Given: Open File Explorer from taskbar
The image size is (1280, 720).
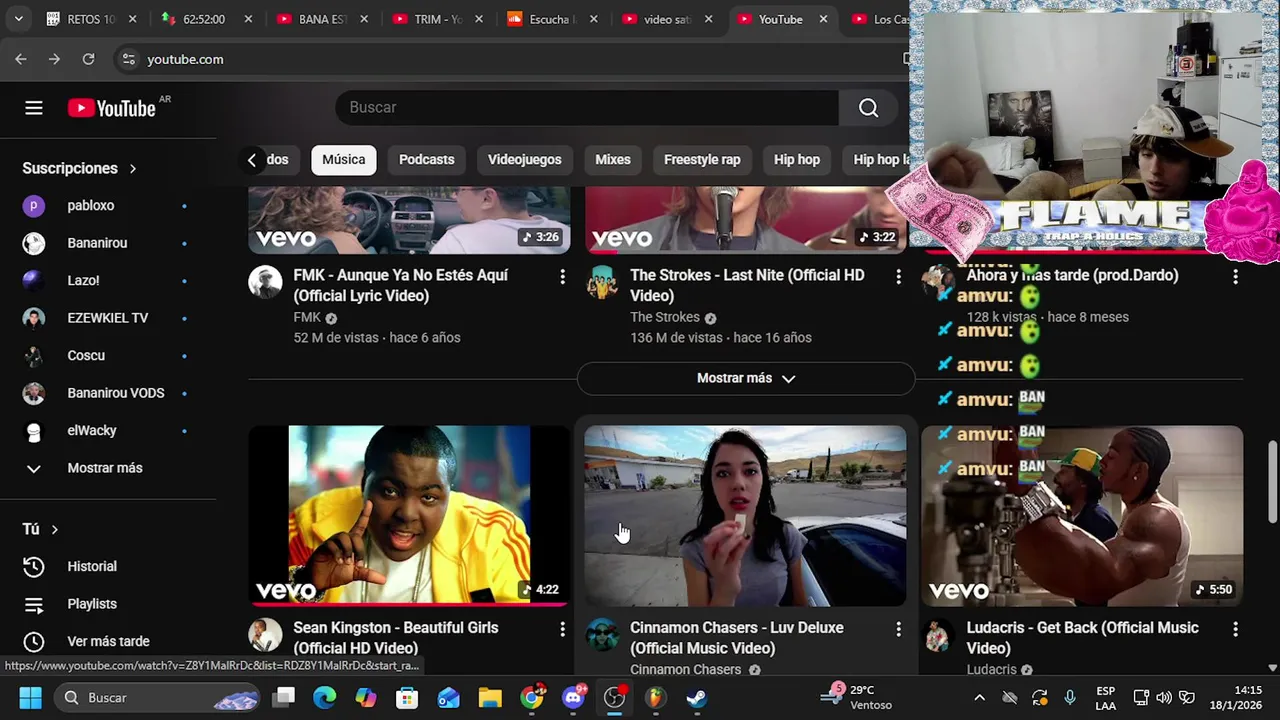Looking at the screenshot, I should point(490,698).
